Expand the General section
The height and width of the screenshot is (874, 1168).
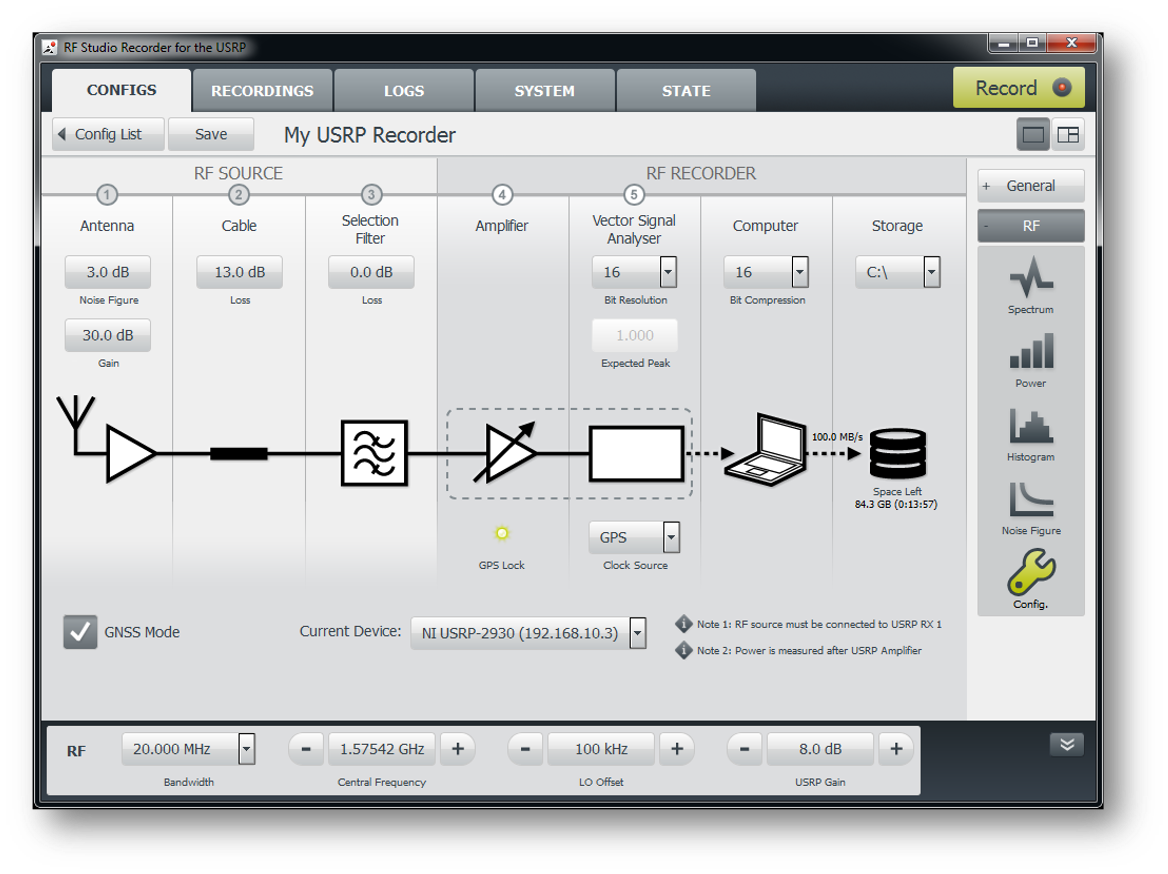point(1030,186)
